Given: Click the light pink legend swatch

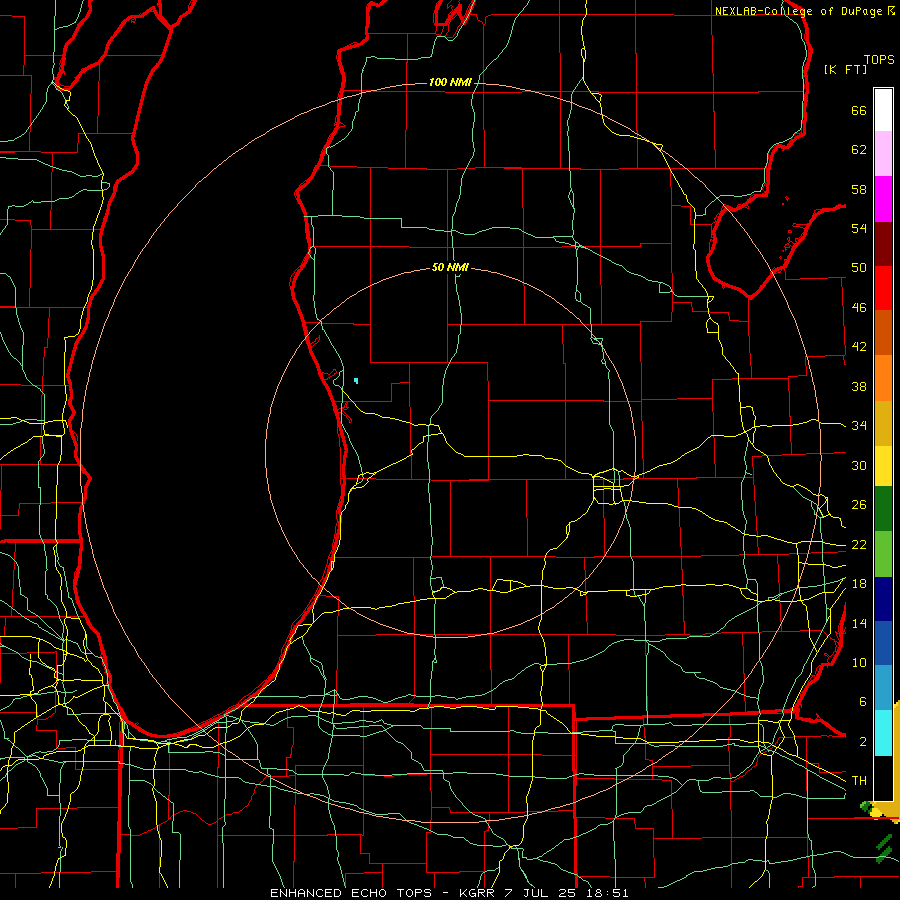Looking at the screenshot, I should click(x=883, y=154).
